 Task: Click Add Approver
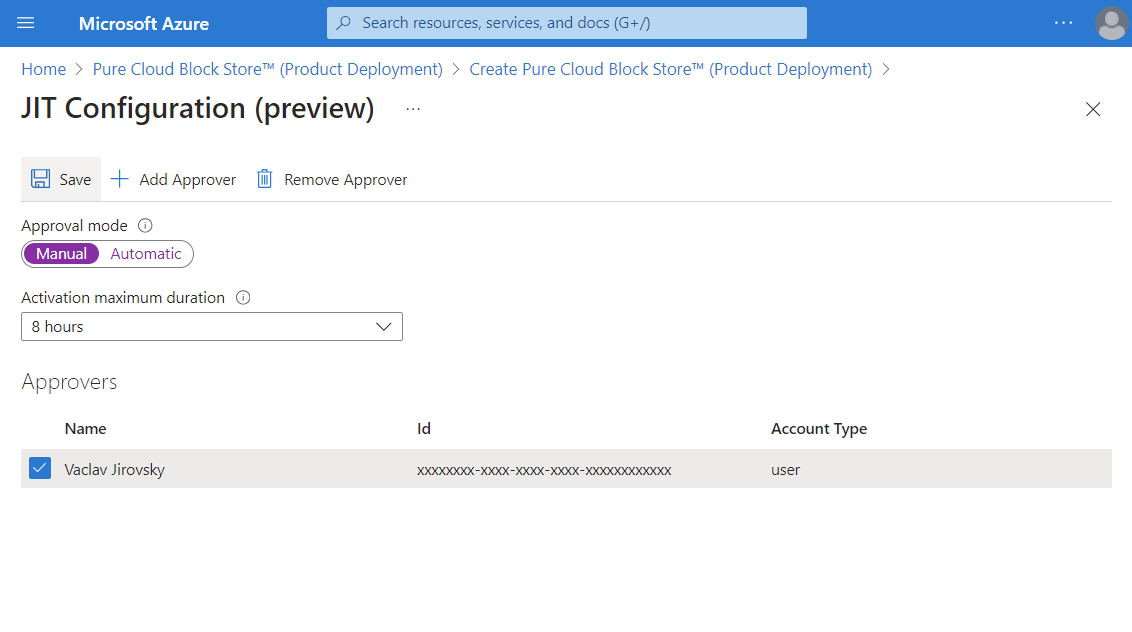173,179
